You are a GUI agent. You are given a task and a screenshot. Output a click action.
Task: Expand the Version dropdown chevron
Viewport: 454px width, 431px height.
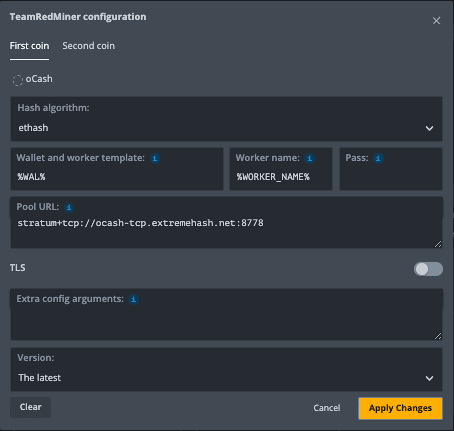click(x=429, y=378)
